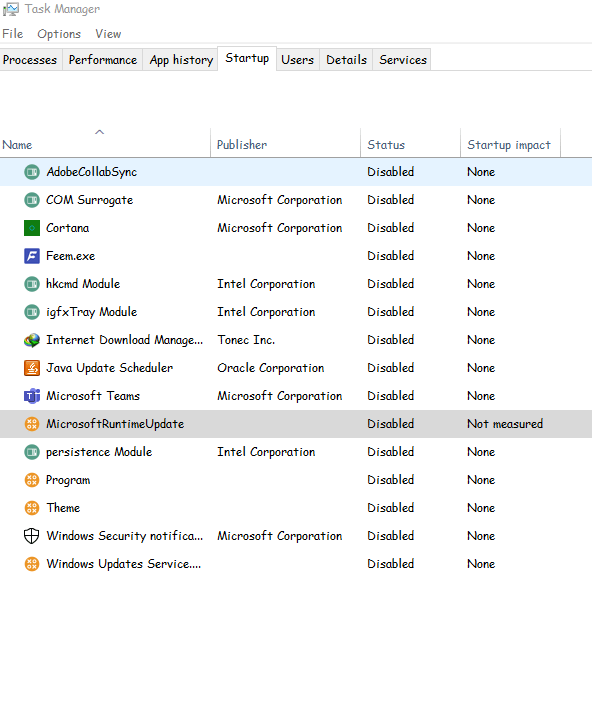Click the Not measured startup impact cell
592x706 pixels.
[x=505, y=424]
